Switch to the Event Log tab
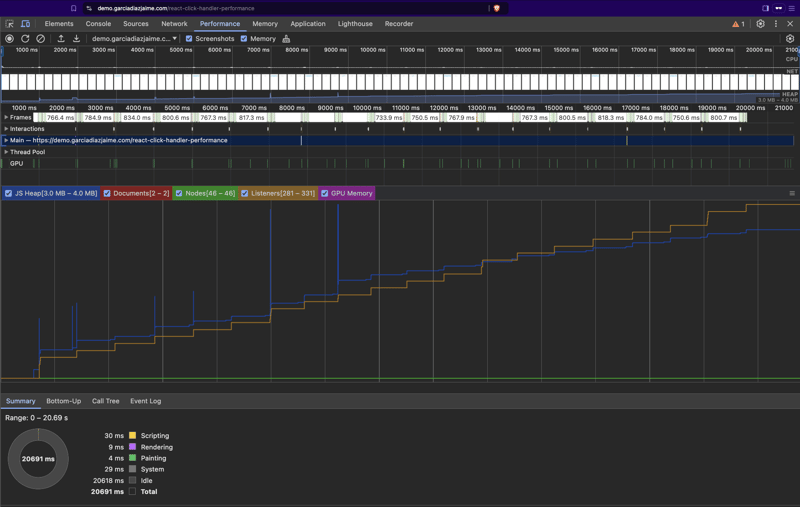This screenshot has width=800, height=507. [145, 401]
